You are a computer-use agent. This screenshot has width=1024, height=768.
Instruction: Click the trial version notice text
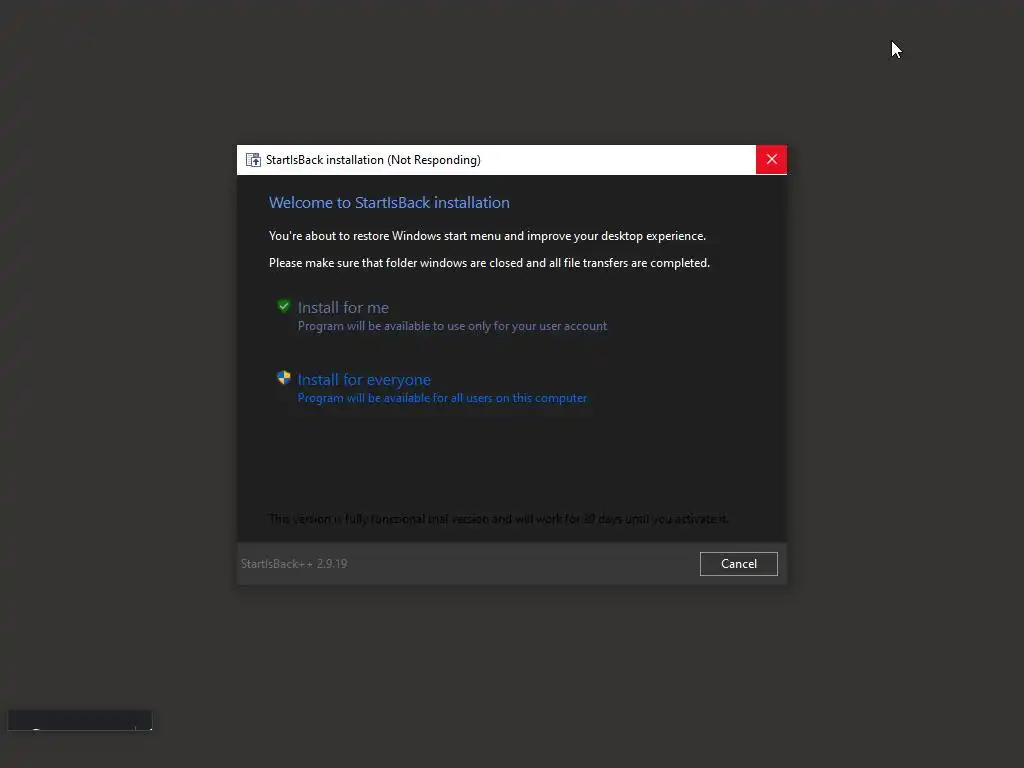[x=498, y=519]
